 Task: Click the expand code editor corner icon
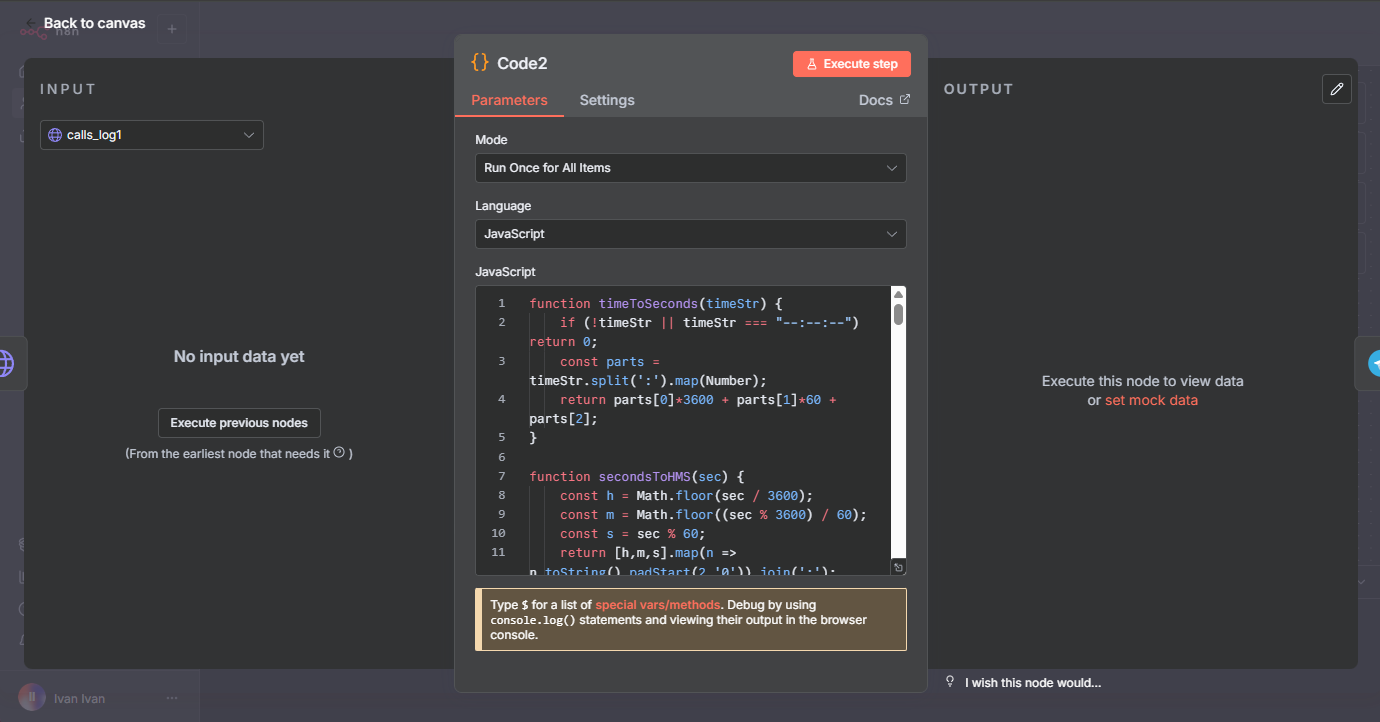tap(898, 567)
